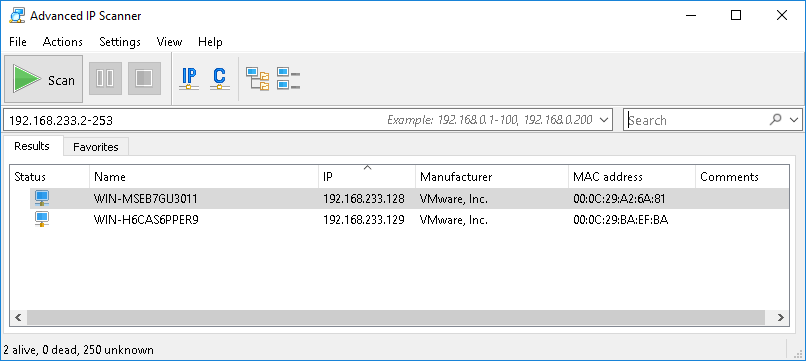806x361 pixels.
Task: Click the Expand all toolbar icon
Action: [x=258, y=79]
